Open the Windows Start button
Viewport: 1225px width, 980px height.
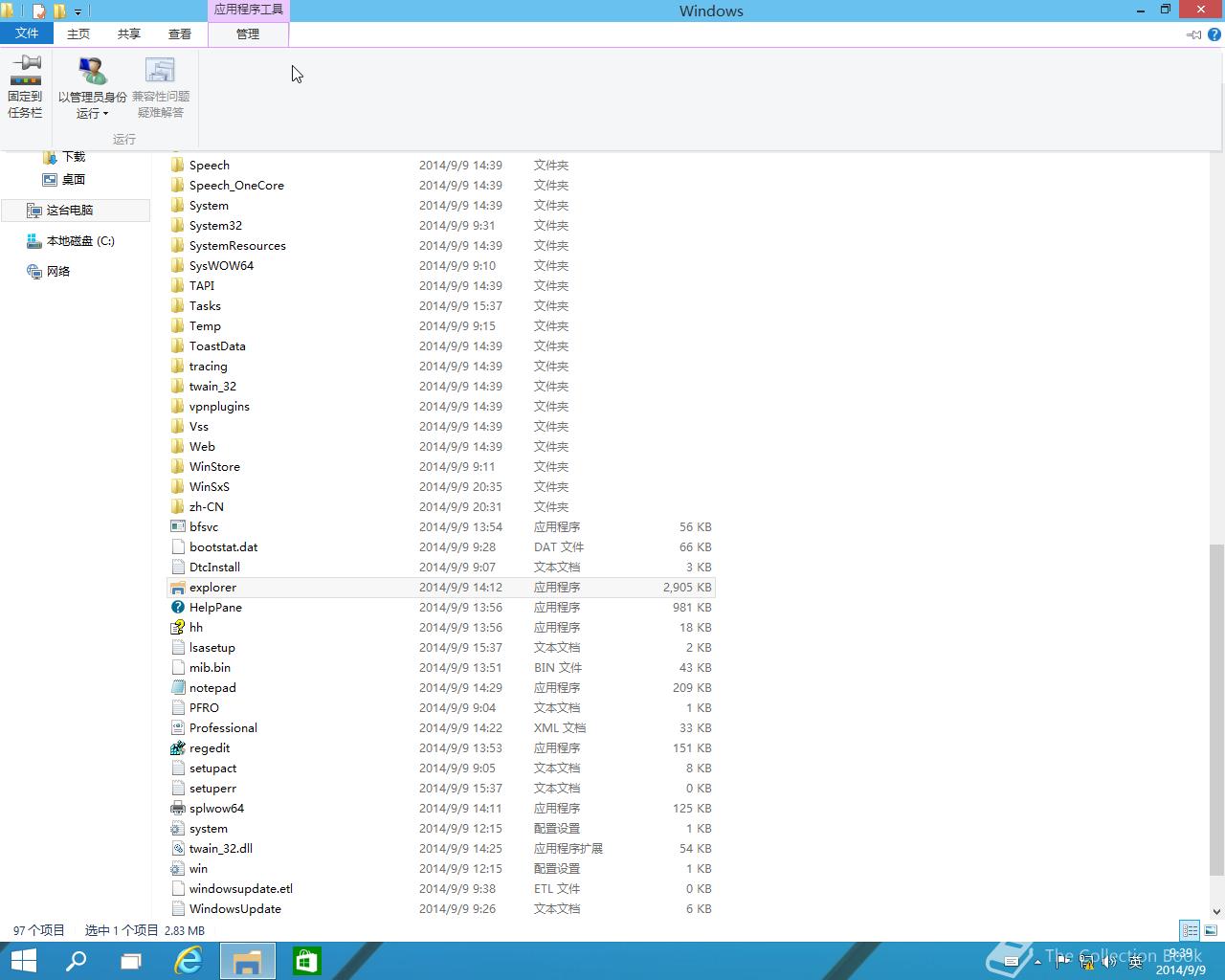tap(23, 961)
